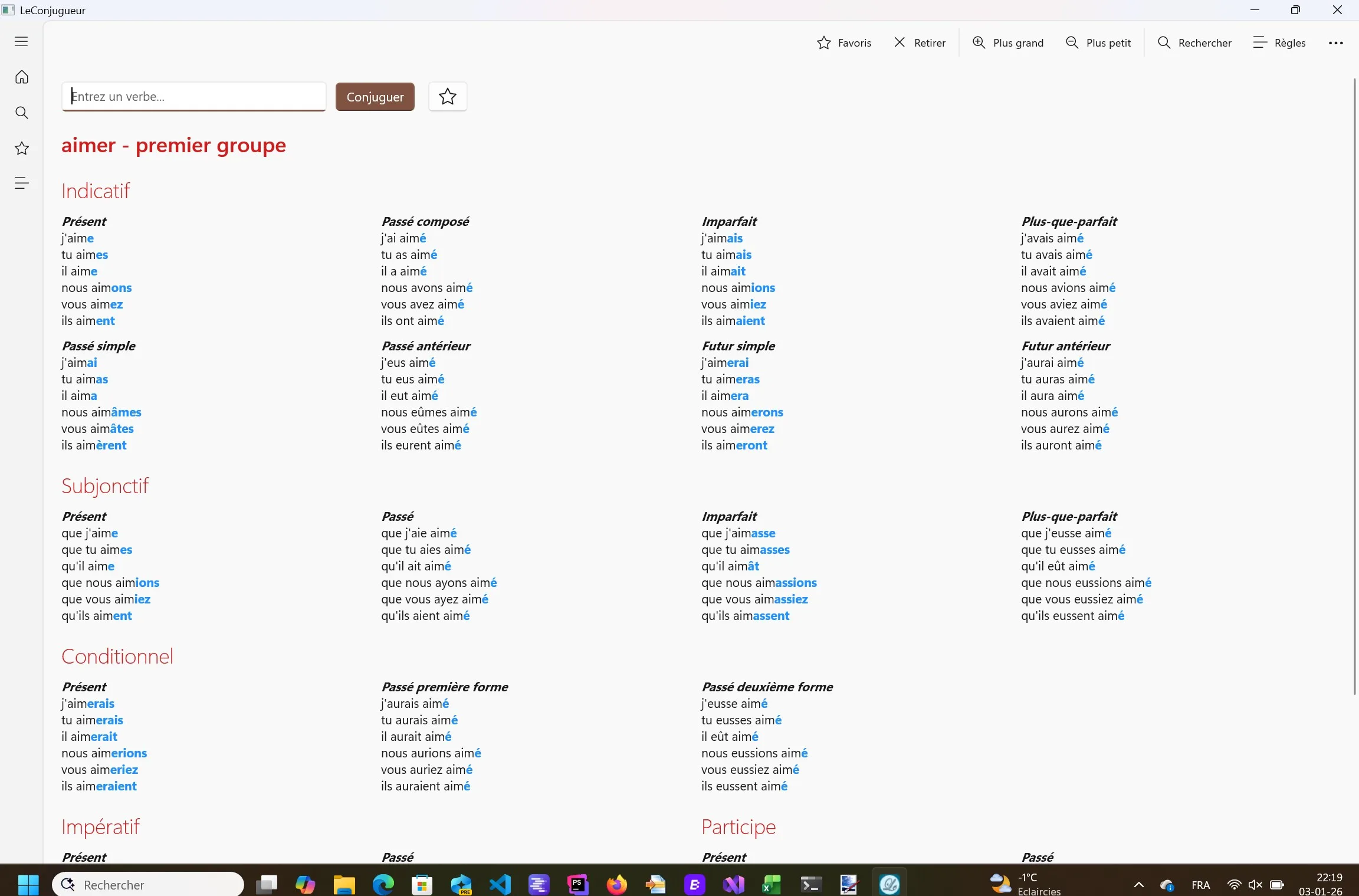Screen dimensions: 1359x896
Task: Open Microsoft Edge from the taskbar
Action: click(383, 884)
